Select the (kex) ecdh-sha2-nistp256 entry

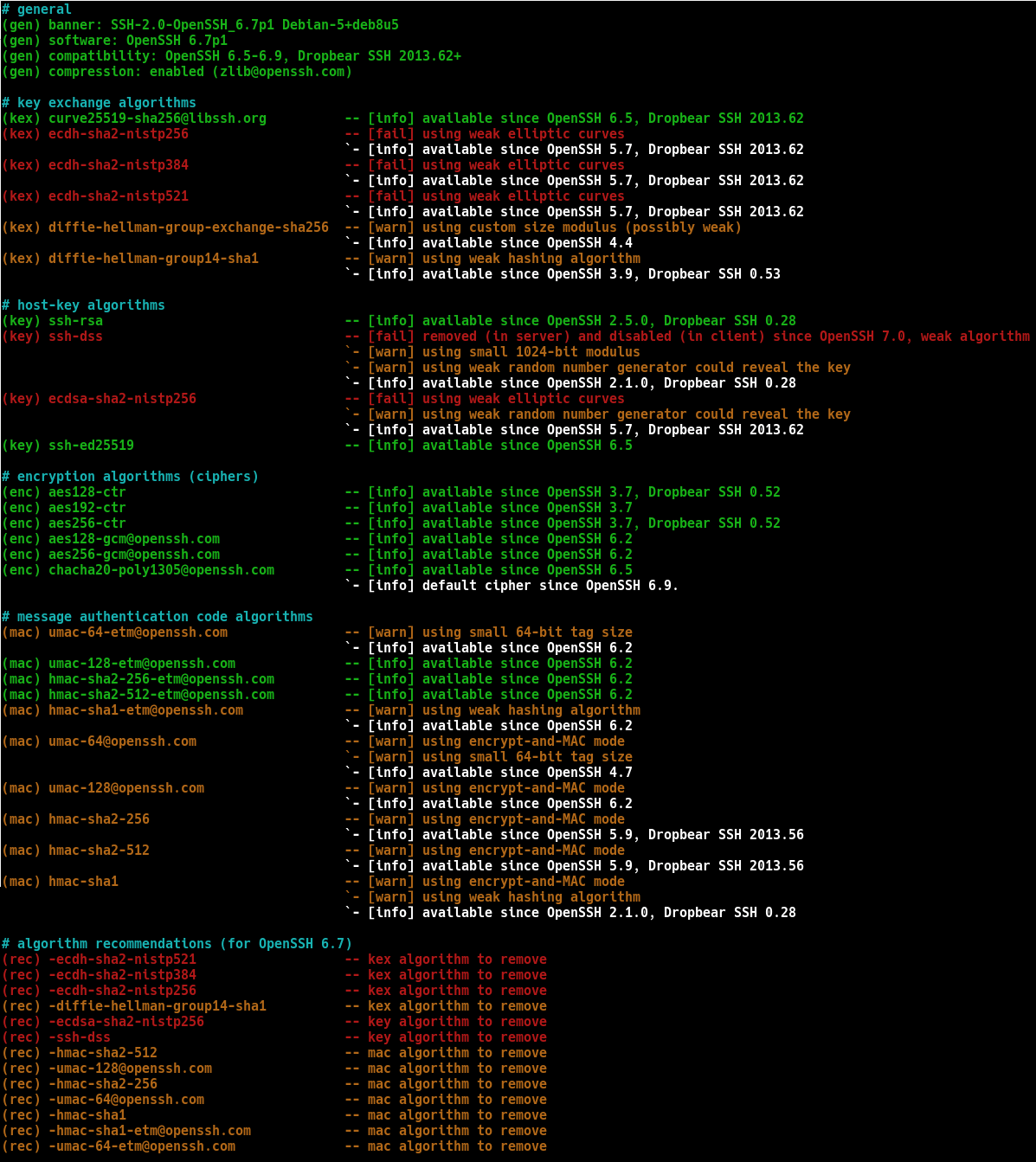tap(95, 134)
